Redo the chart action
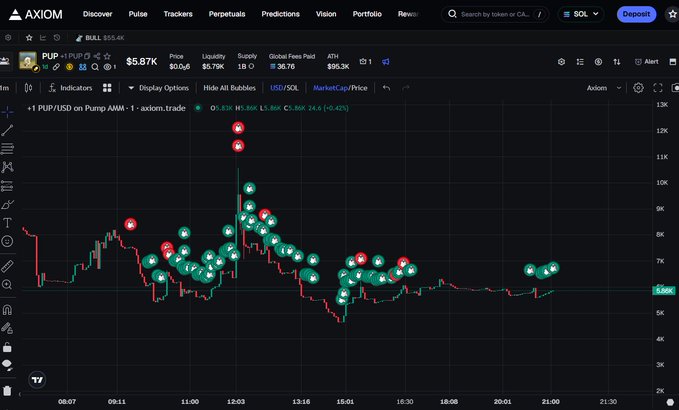Viewport: 679px width, 410px height. 406,88
